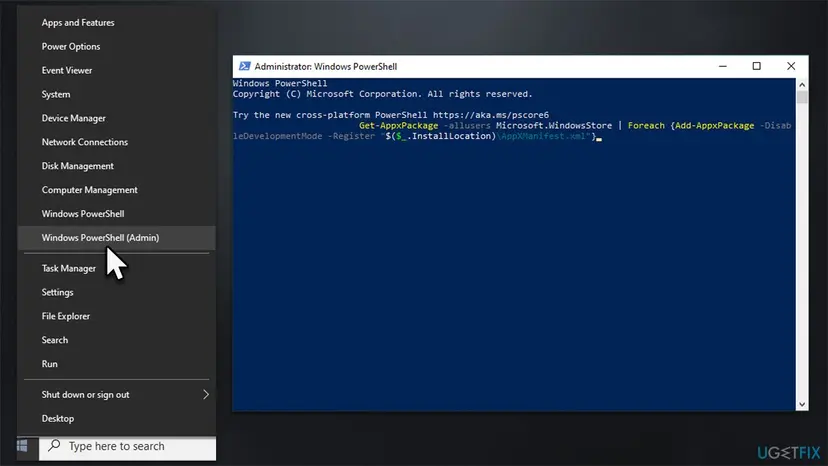Expand Shut down or sign out submenu
The image size is (828, 466).
(116, 395)
